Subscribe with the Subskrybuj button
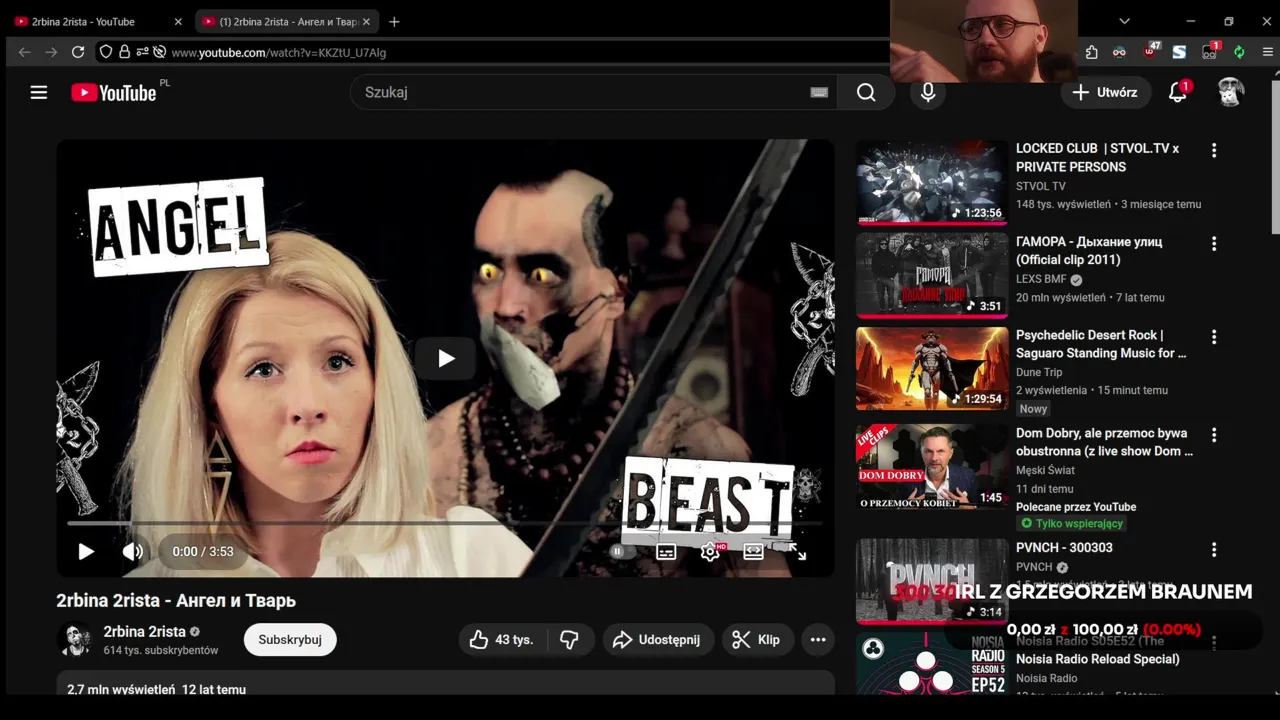Viewport: 1280px width, 720px height. click(x=290, y=639)
